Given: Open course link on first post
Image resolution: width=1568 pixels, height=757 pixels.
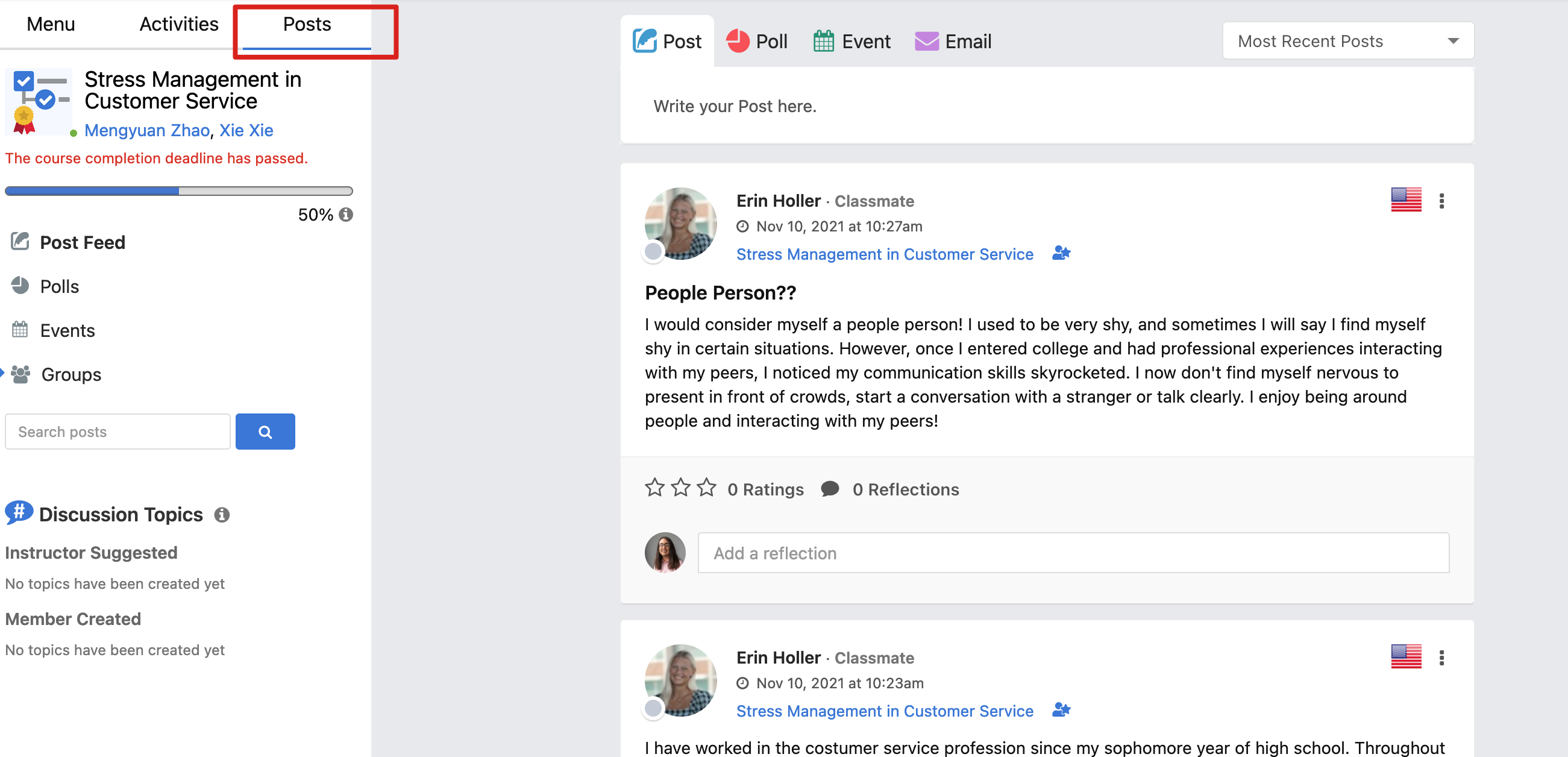Looking at the screenshot, I should (885, 254).
